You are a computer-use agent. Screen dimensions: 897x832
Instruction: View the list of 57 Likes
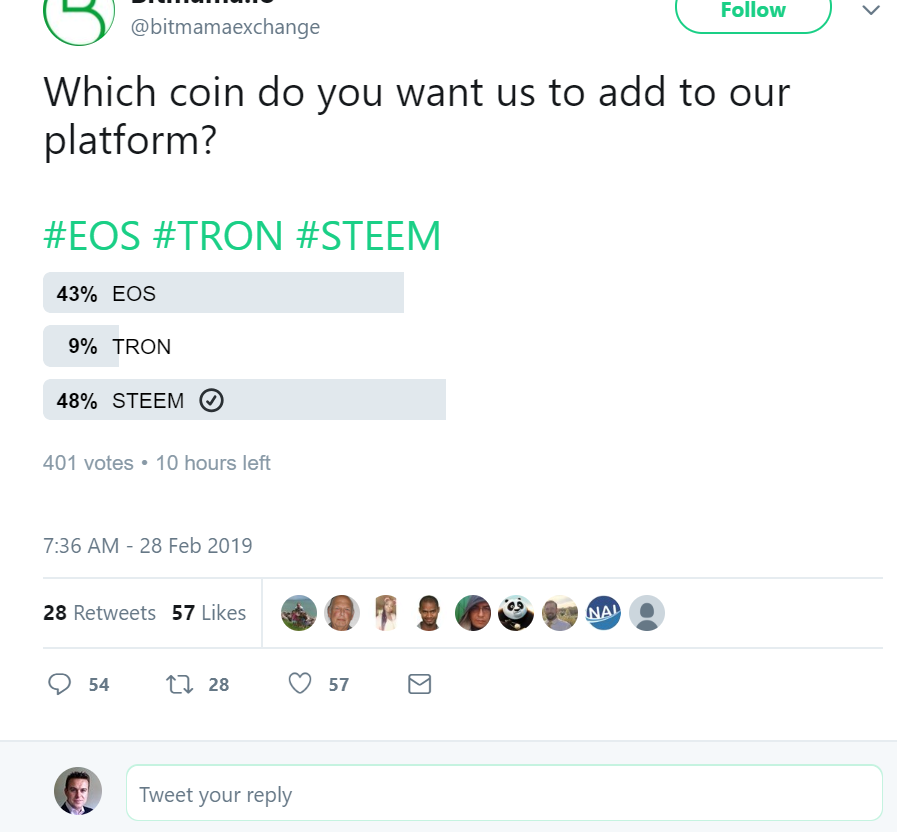208,613
